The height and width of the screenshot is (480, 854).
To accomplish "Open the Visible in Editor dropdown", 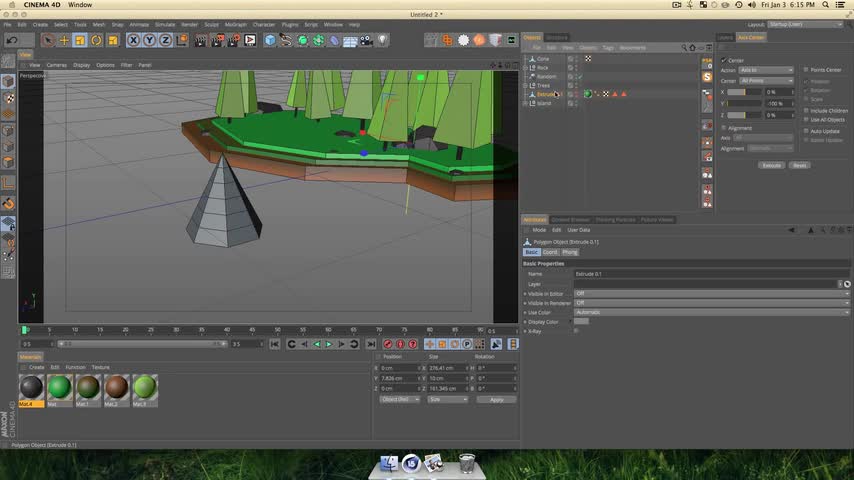I will [712, 293].
